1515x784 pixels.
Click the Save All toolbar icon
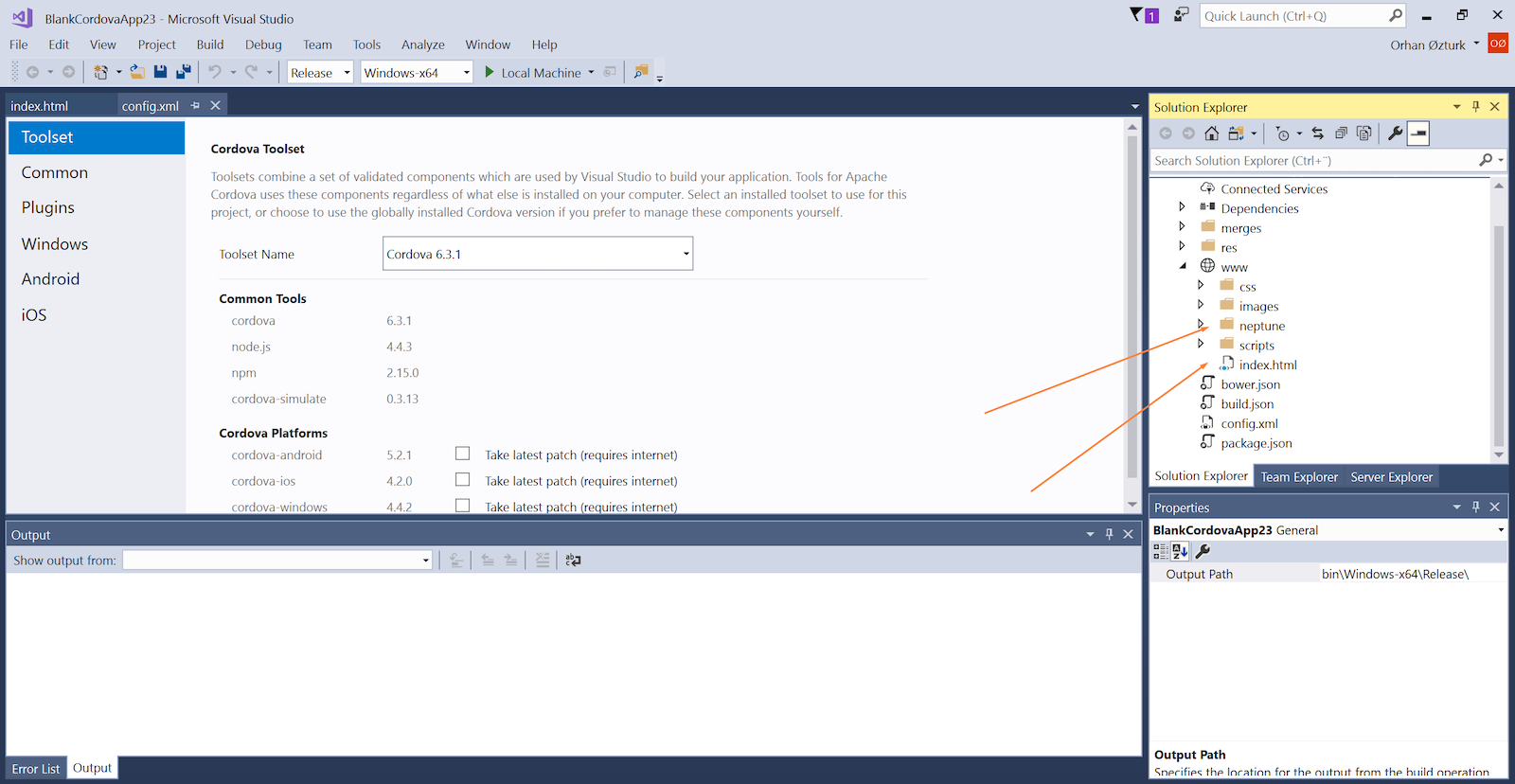(184, 72)
